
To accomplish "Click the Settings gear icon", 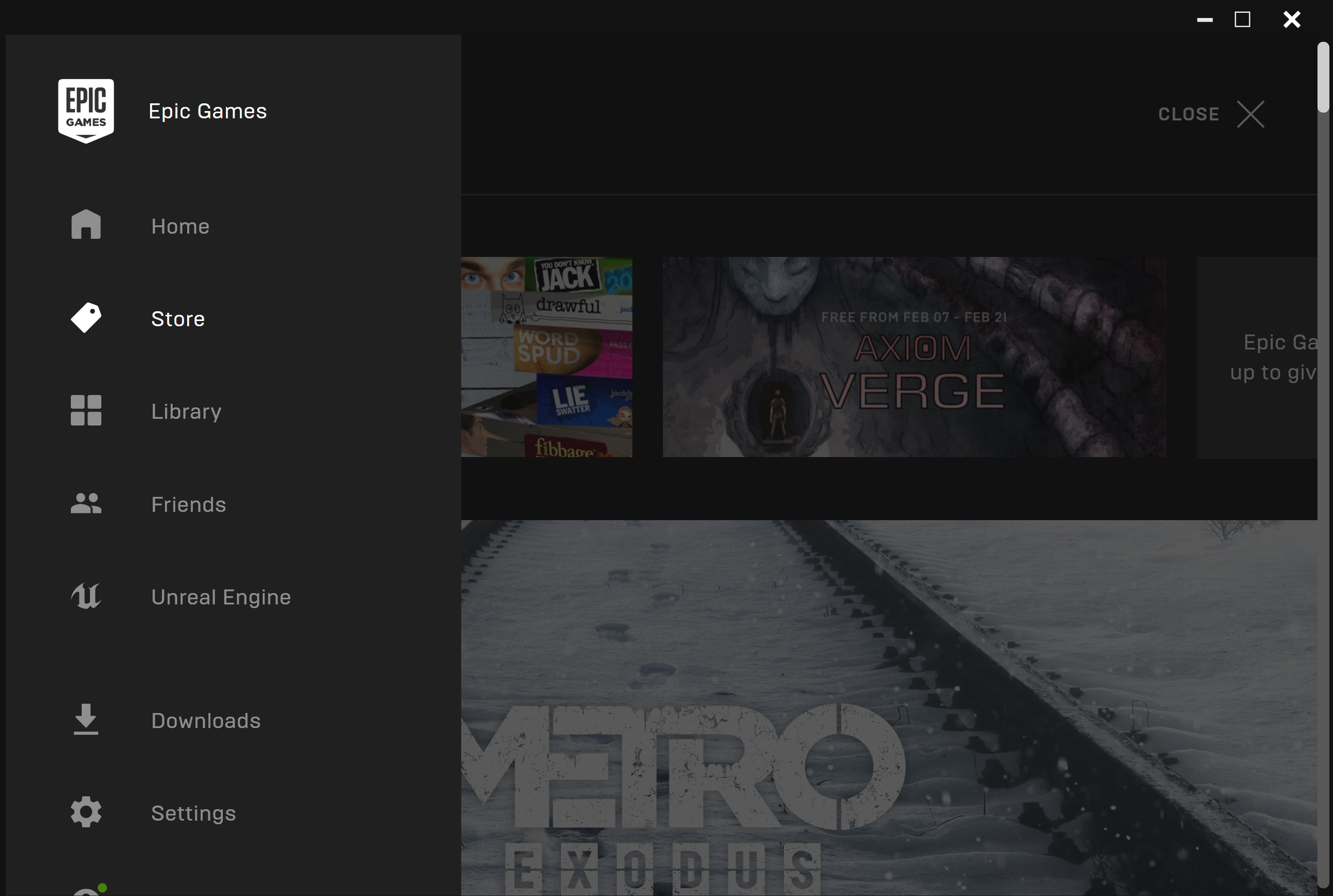I will pyautogui.click(x=86, y=812).
